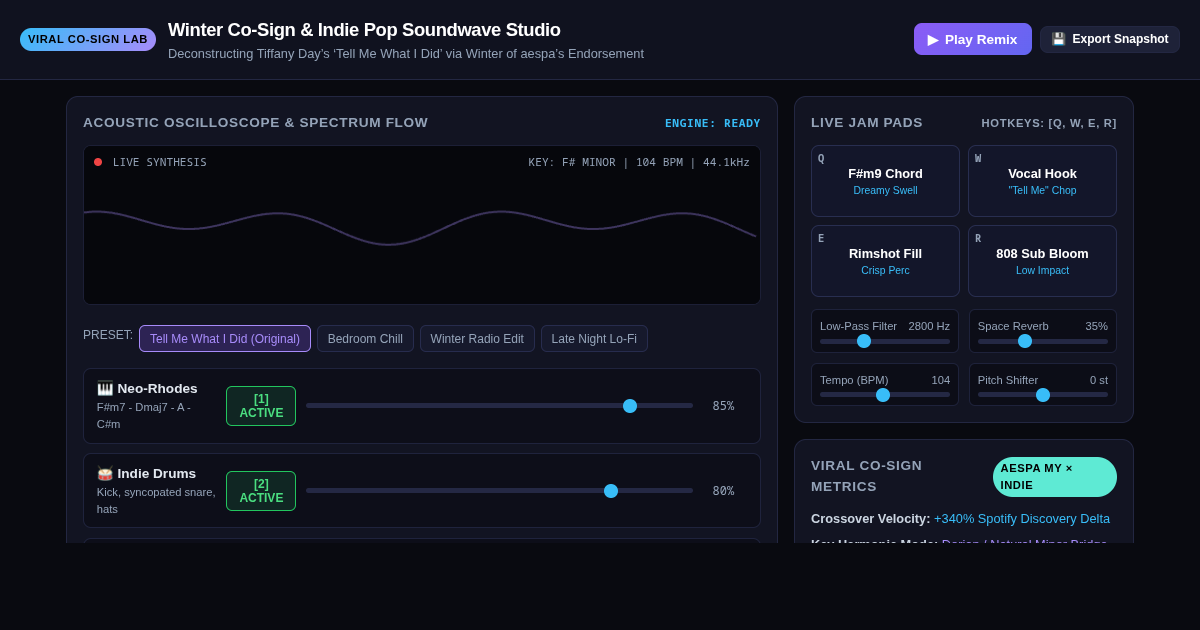Viewport: 1200px width, 630px height.
Task: Click the 85% Neo-Rhodes level value
Action: pos(723,406)
